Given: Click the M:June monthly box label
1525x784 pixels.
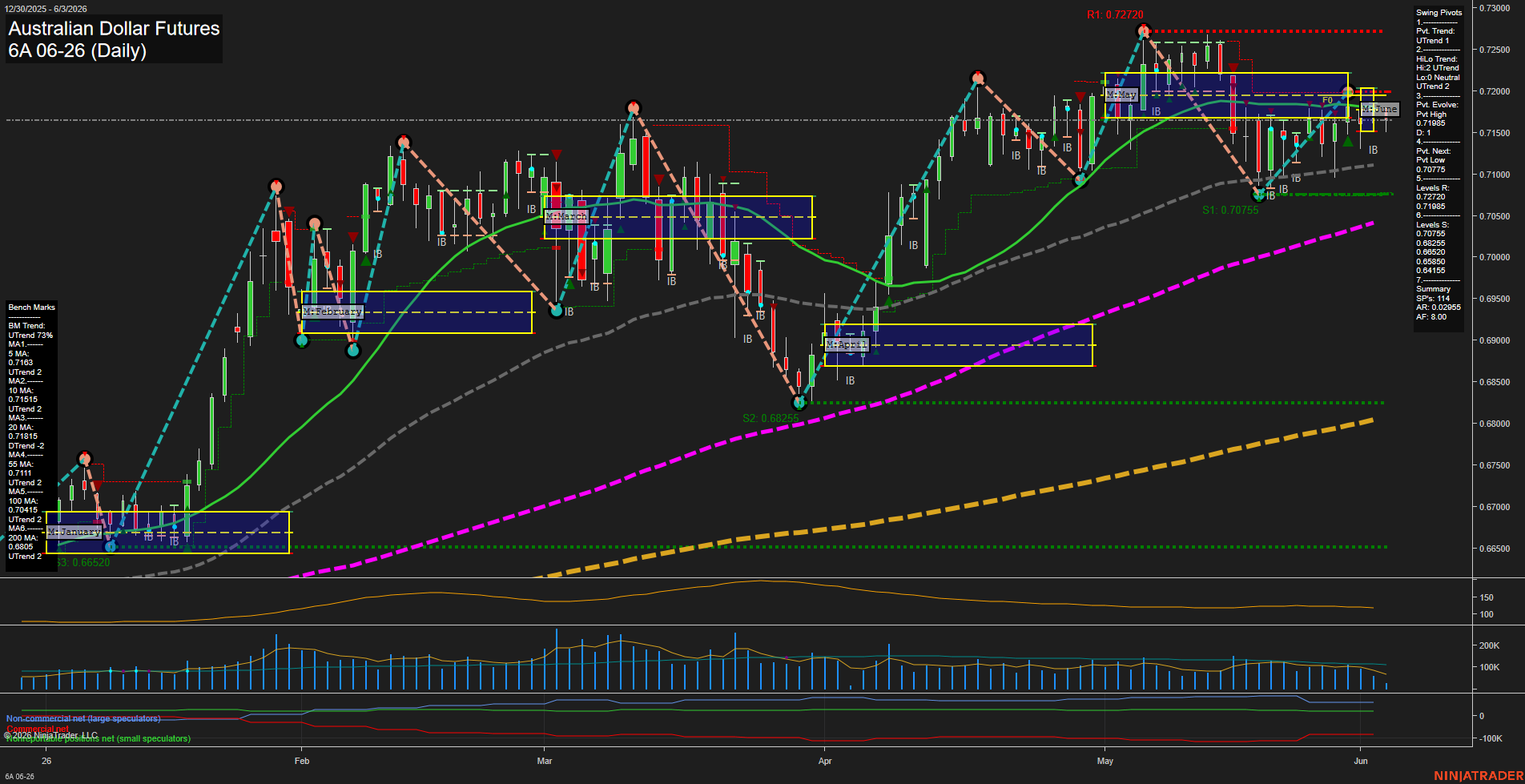Looking at the screenshot, I should tap(1380, 109).
